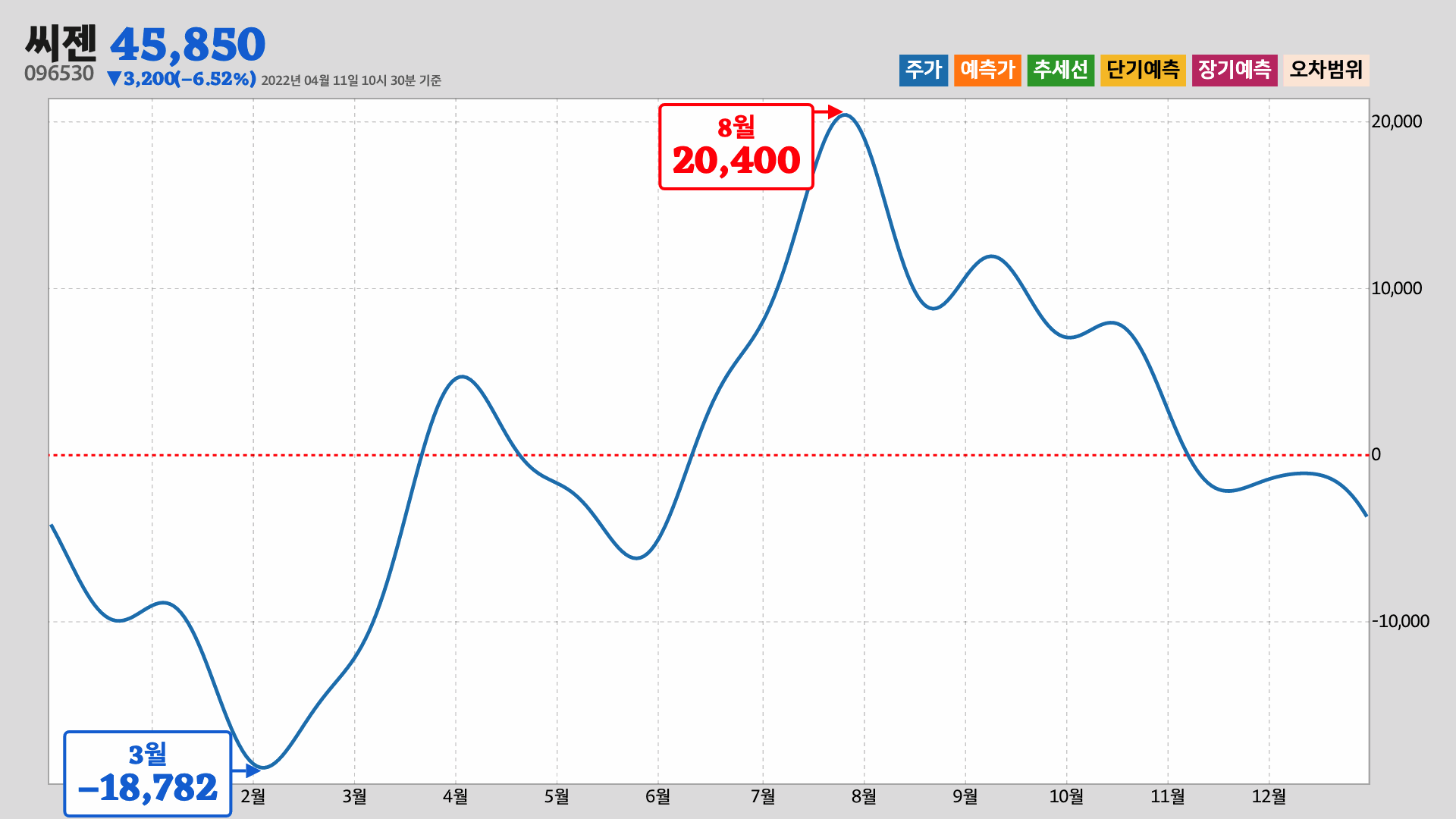Click the 3월 x-axis label

(354, 796)
